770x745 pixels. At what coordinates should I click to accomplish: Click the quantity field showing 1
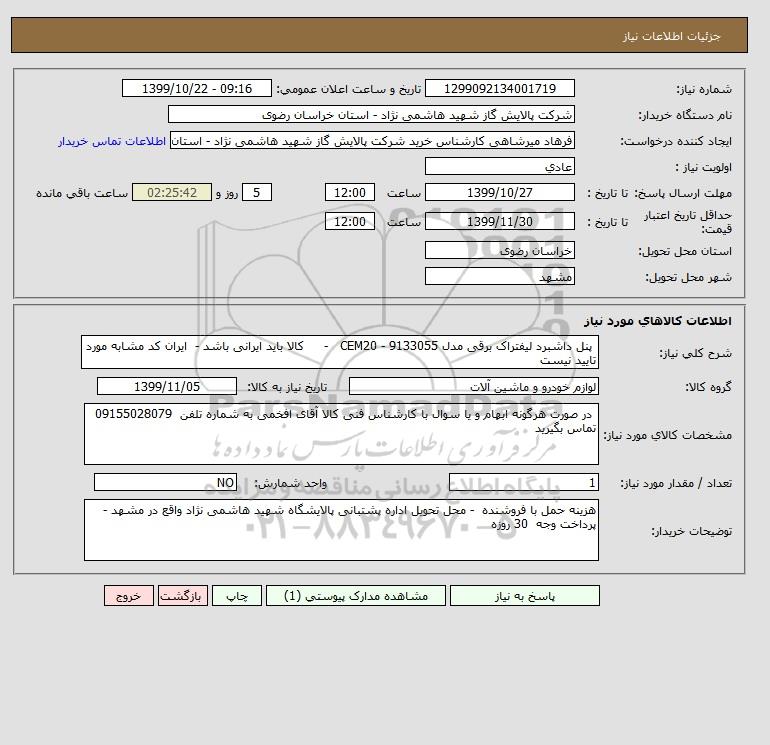(524, 482)
